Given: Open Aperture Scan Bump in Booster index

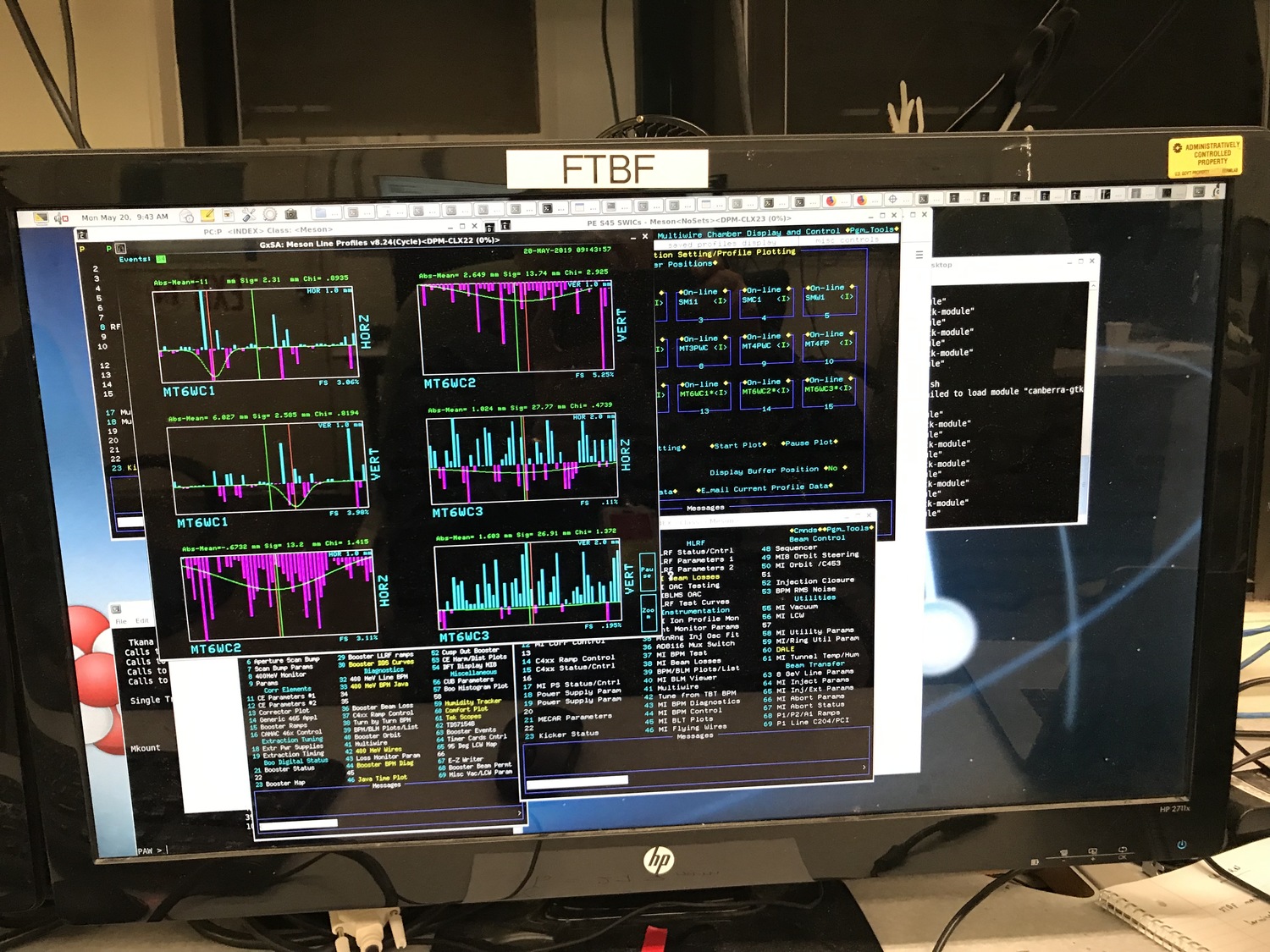Looking at the screenshot, I should [286, 660].
